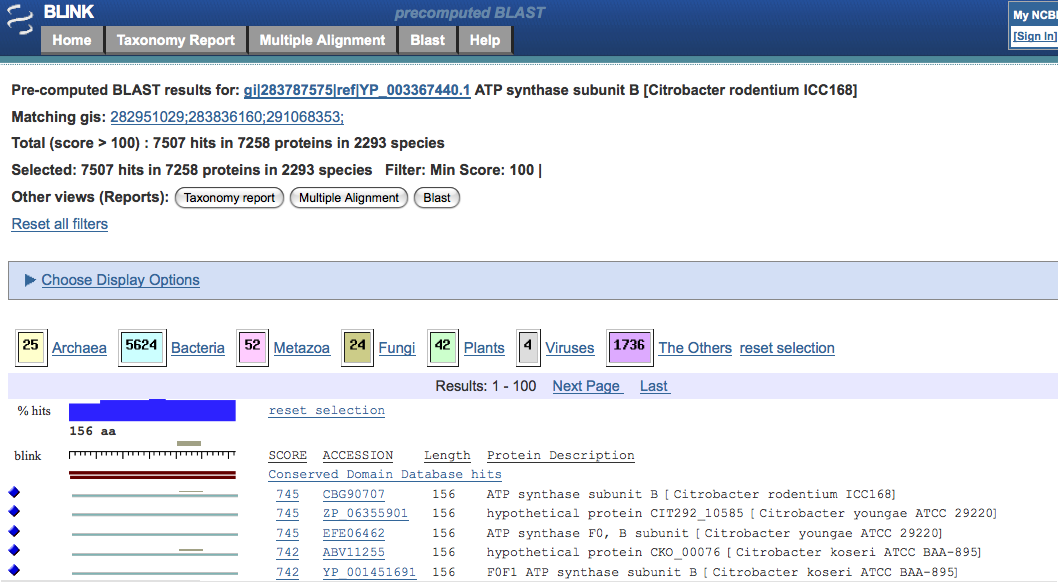The image size is (1058, 583).
Task: Select the Bacteria count box showing 5624
Action: pos(141,347)
